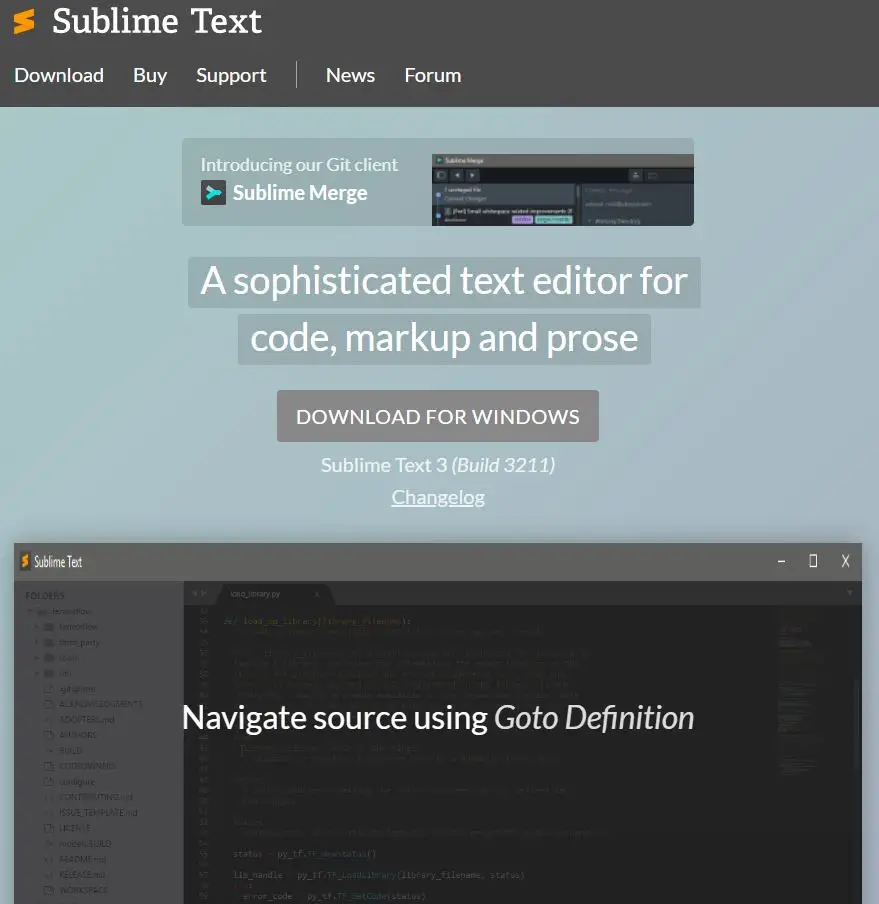Open ADOPTERS.md in the sidebar
The height and width of the screenshot is (904, 879).
point(86,720)
